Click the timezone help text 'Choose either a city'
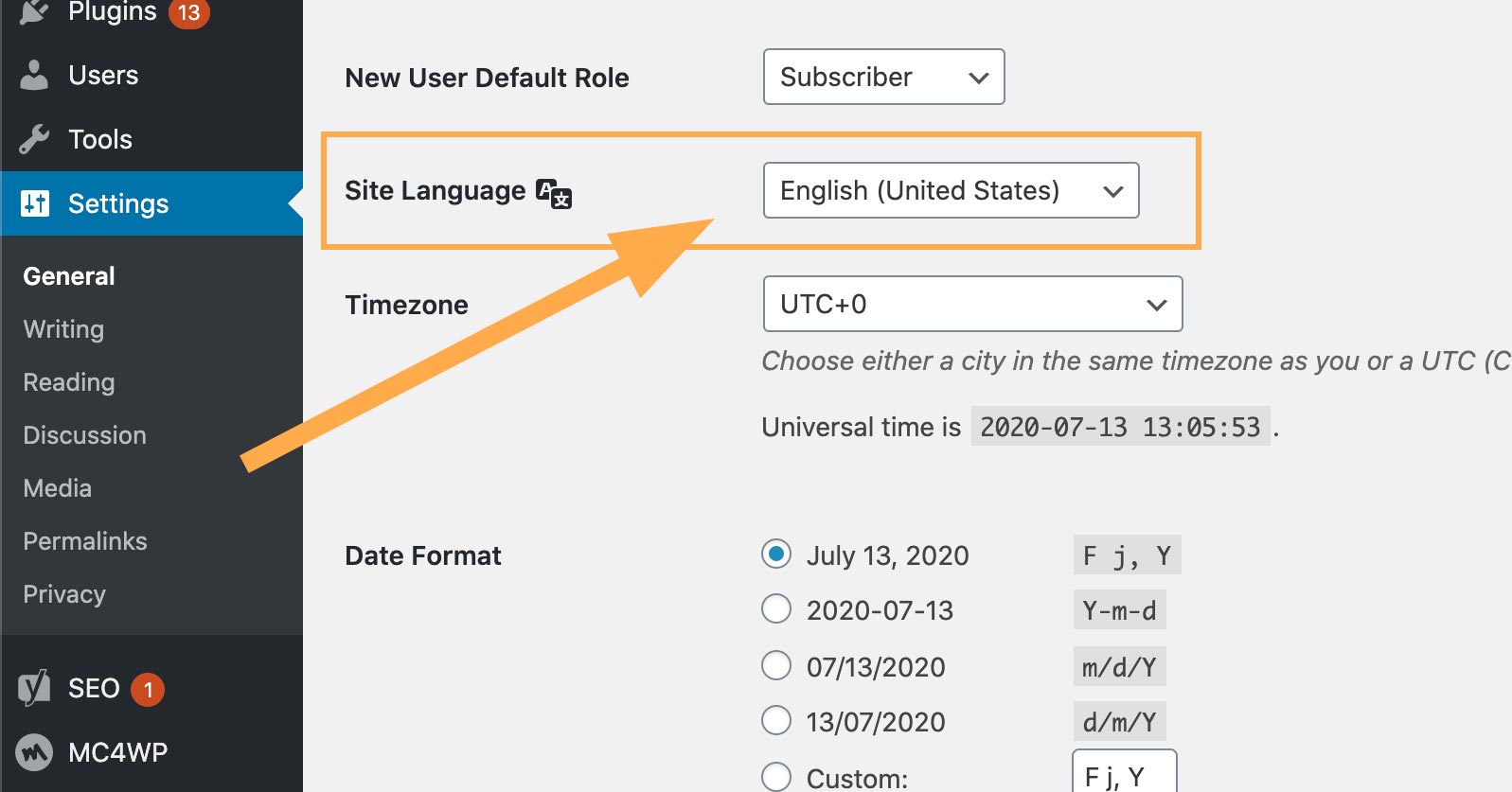Viewport: 1512px width, 792px height. (x=1136, y=361)
